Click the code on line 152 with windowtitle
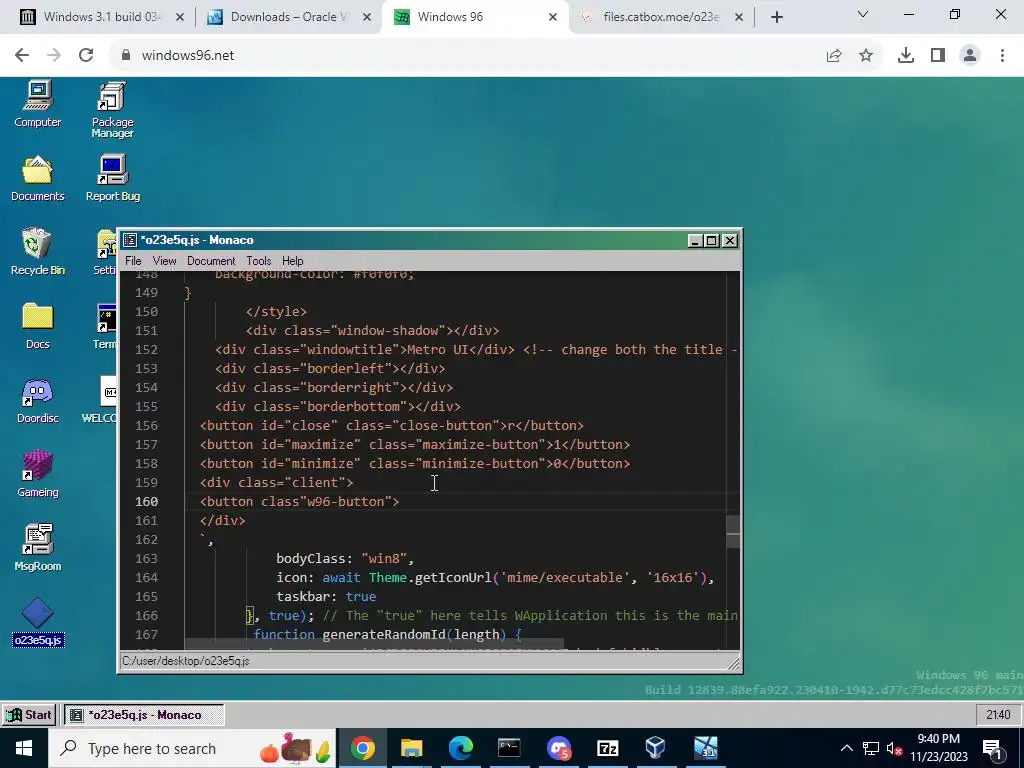The image size is (1024, 768). [477, 349]
